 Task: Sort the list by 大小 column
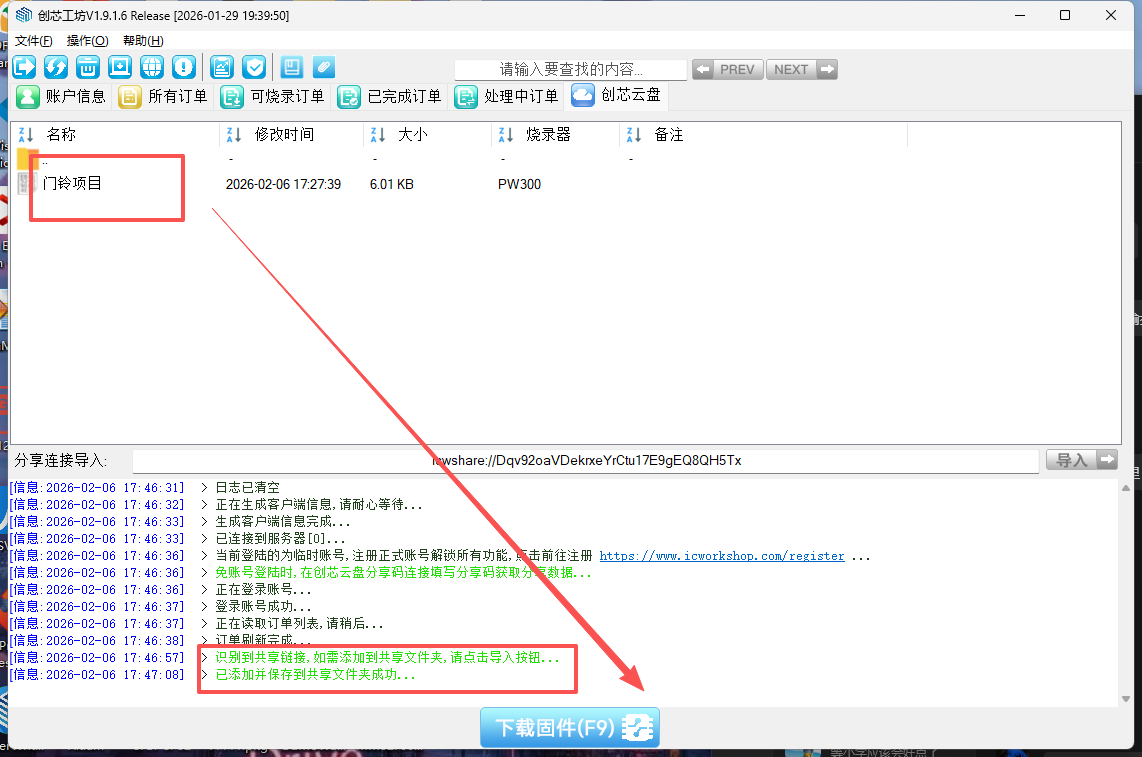point(412,134)
